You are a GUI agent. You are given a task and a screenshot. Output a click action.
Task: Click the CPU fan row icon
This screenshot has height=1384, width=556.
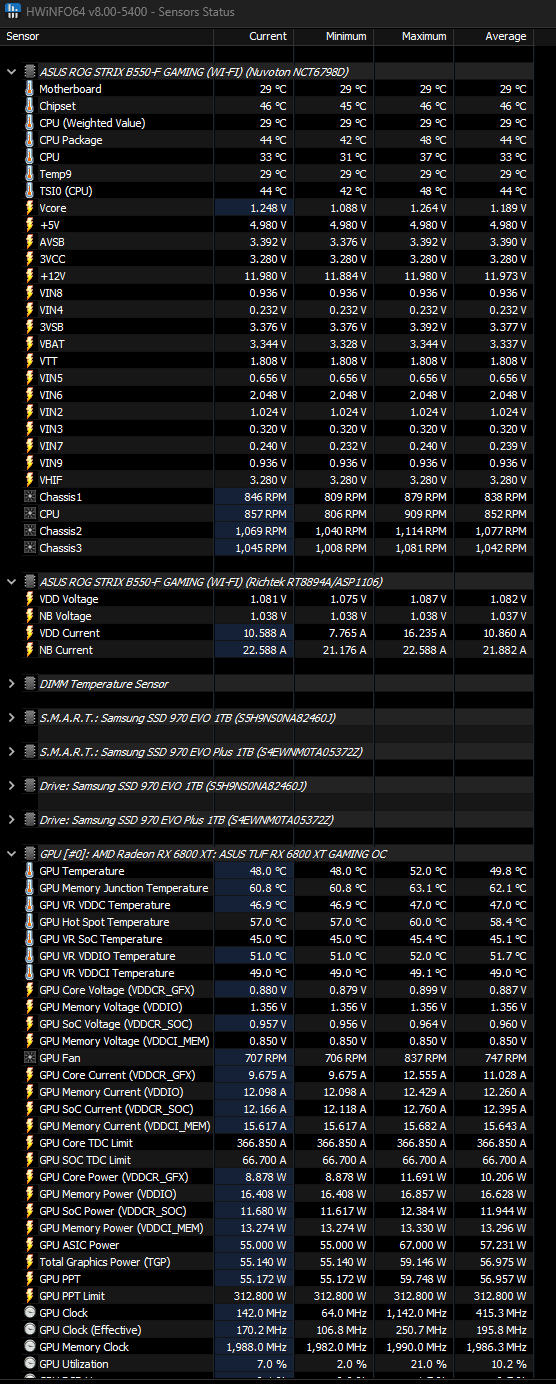click(29, 514)
